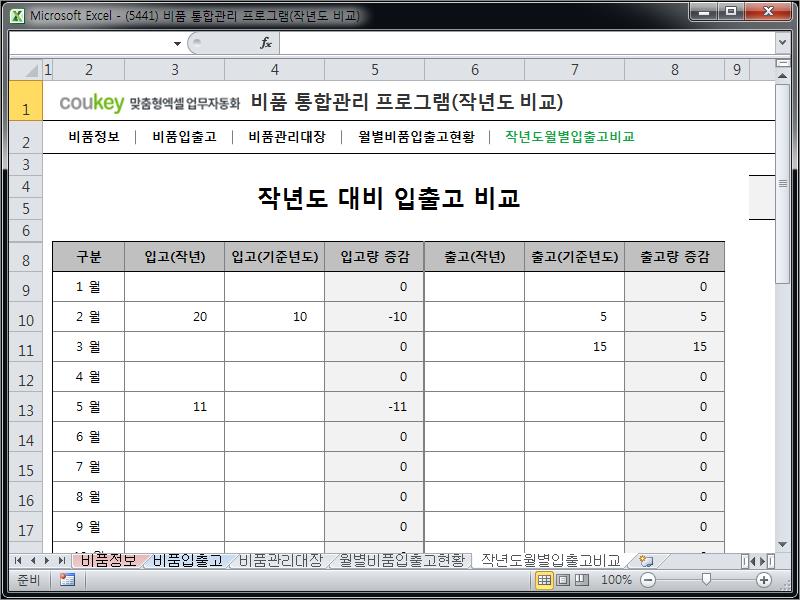Click the zoom in plus button
This screenshot has width=800, height=600.
(764, 580)
